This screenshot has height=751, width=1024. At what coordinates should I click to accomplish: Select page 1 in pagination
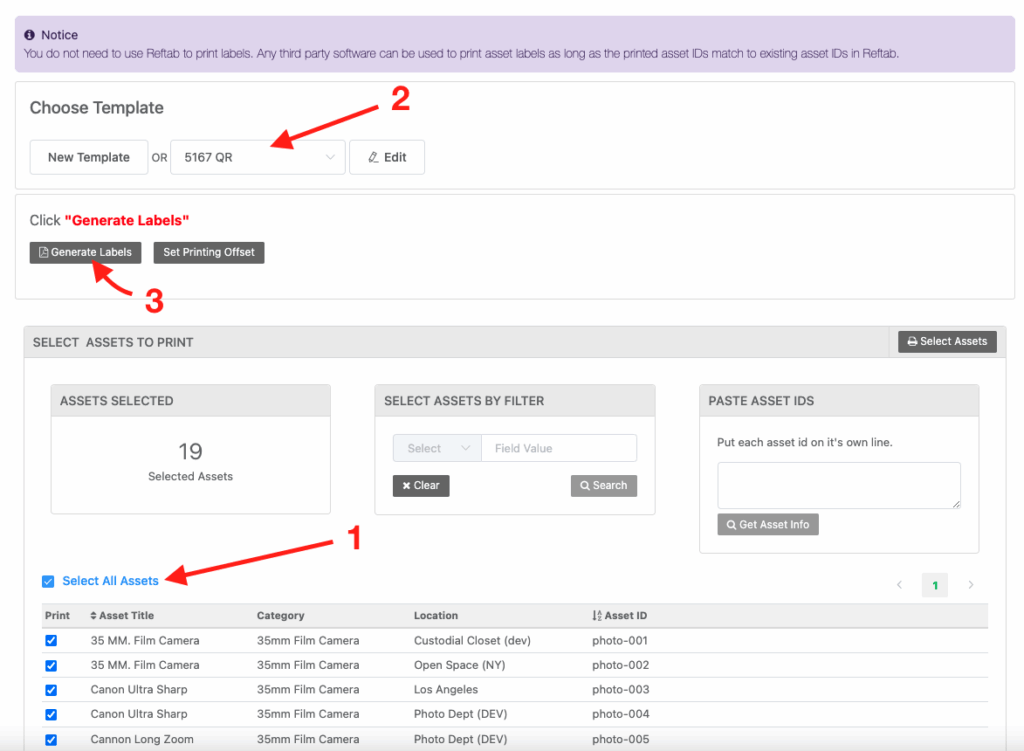point(935,585)
